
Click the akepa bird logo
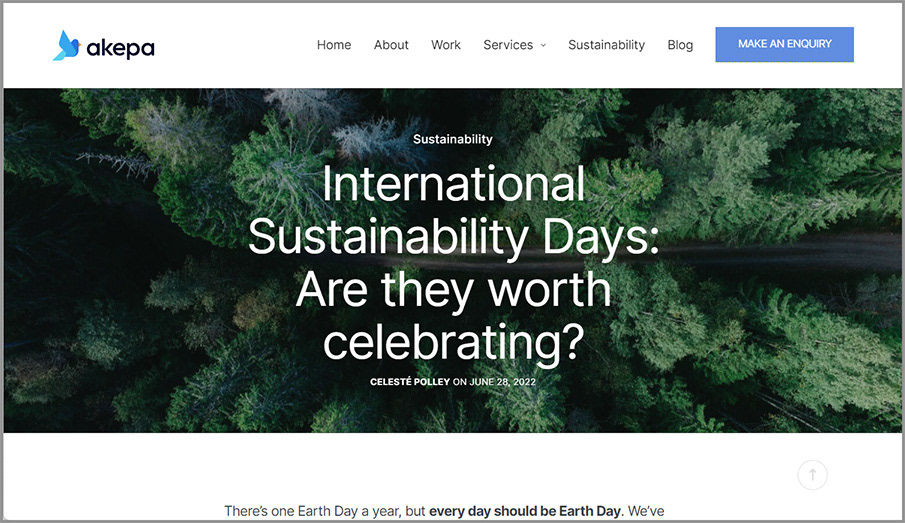[x=67, y=45]
